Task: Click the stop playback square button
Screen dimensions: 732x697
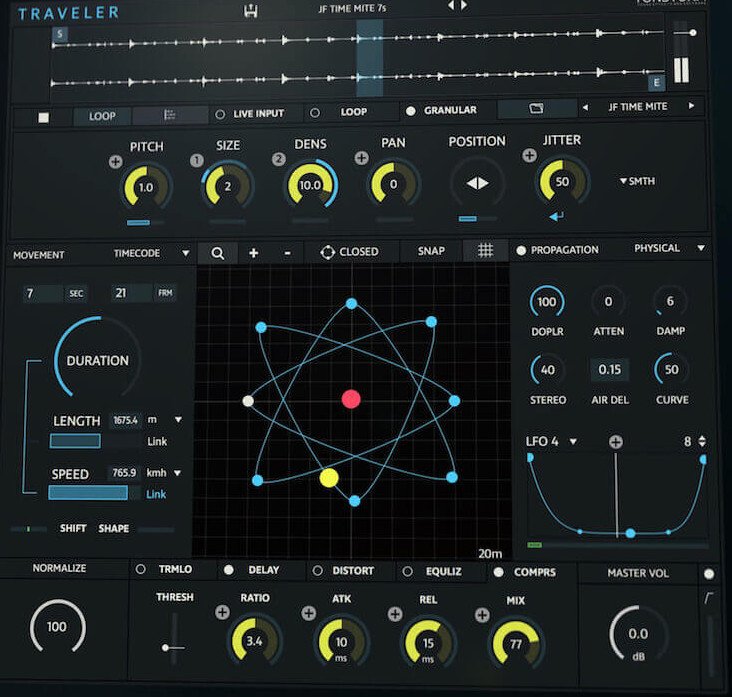Action: [x=43, y=117]
